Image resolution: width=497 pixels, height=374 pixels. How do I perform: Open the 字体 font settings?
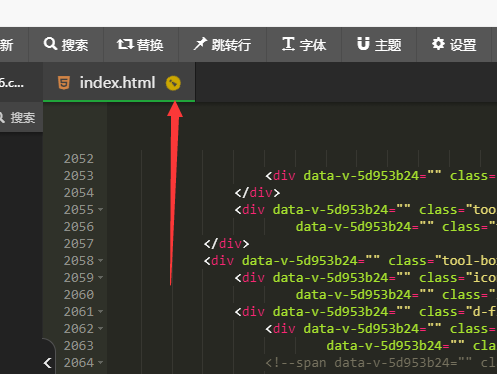(x=304, y=45)
